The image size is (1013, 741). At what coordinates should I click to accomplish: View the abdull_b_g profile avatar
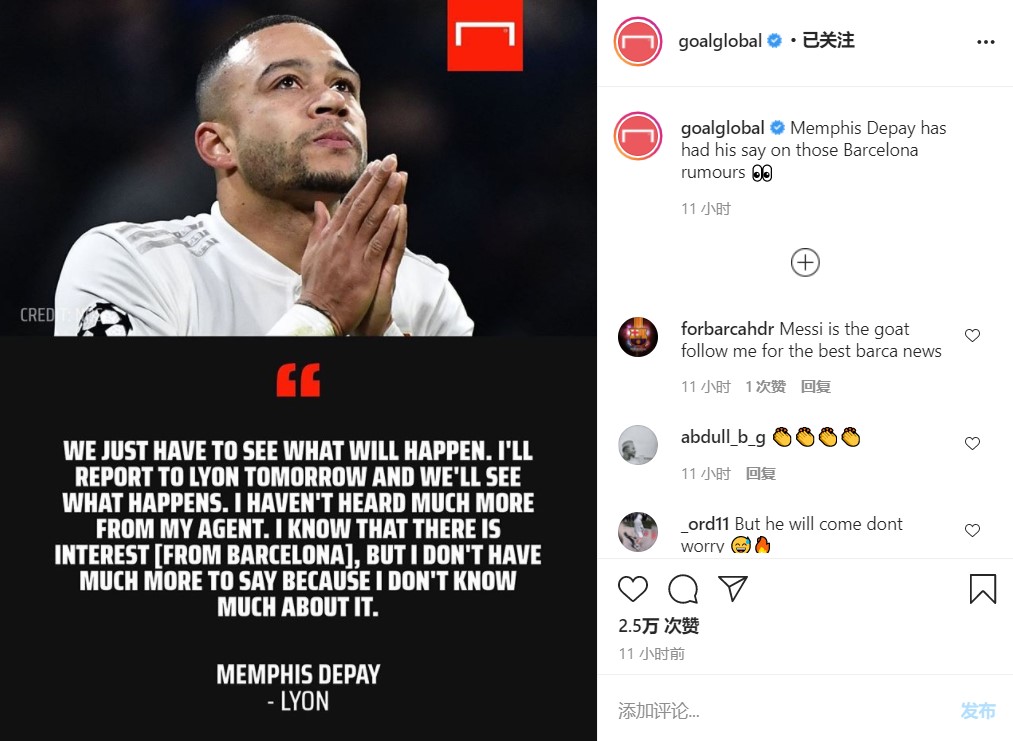coord(638,444)
